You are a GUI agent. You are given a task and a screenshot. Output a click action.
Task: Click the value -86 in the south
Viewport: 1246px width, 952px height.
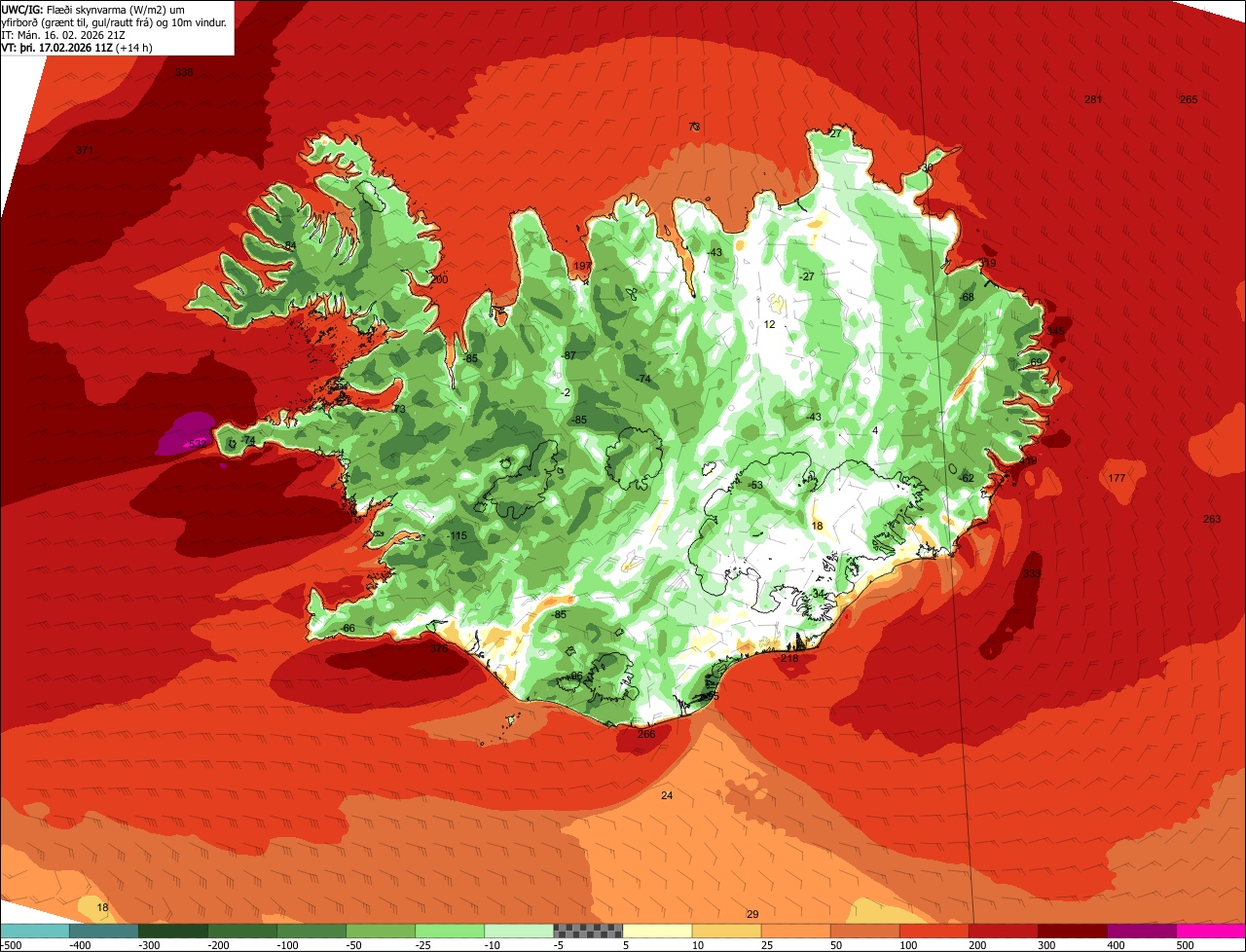pos(575,676)
